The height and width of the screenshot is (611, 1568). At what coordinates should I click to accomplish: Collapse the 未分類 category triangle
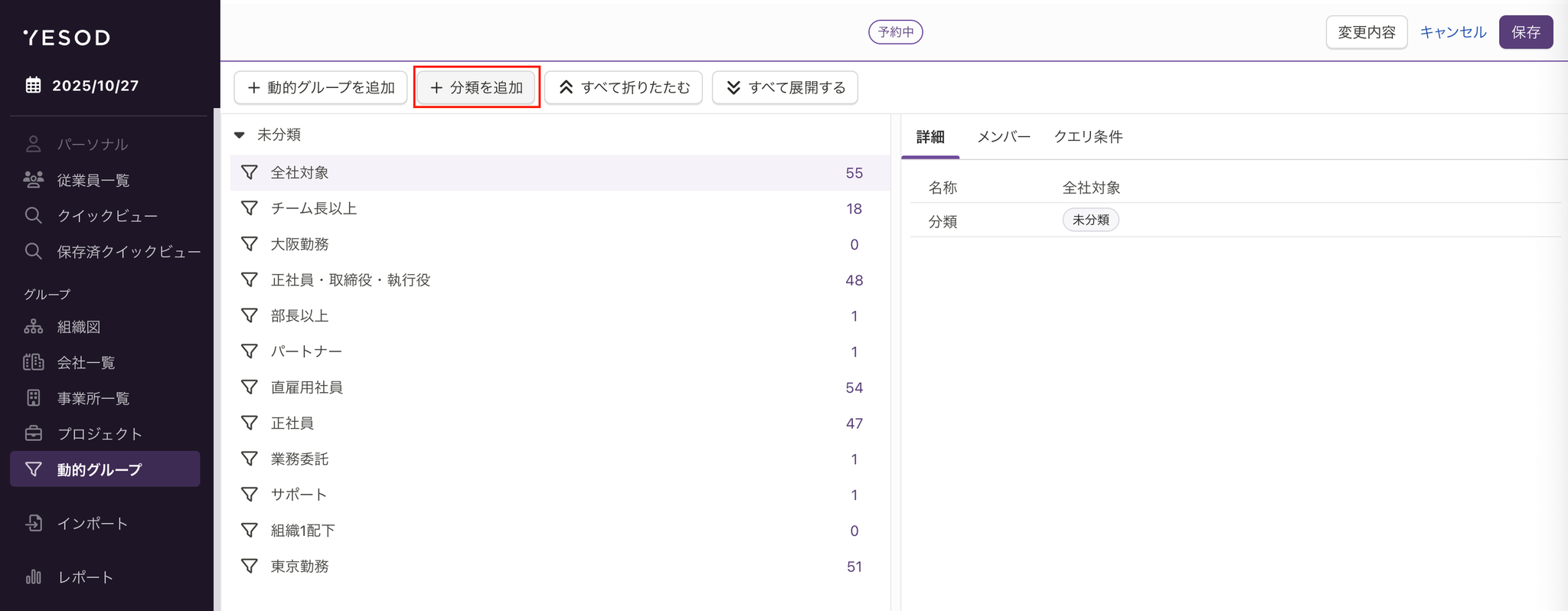pos(240,135)
